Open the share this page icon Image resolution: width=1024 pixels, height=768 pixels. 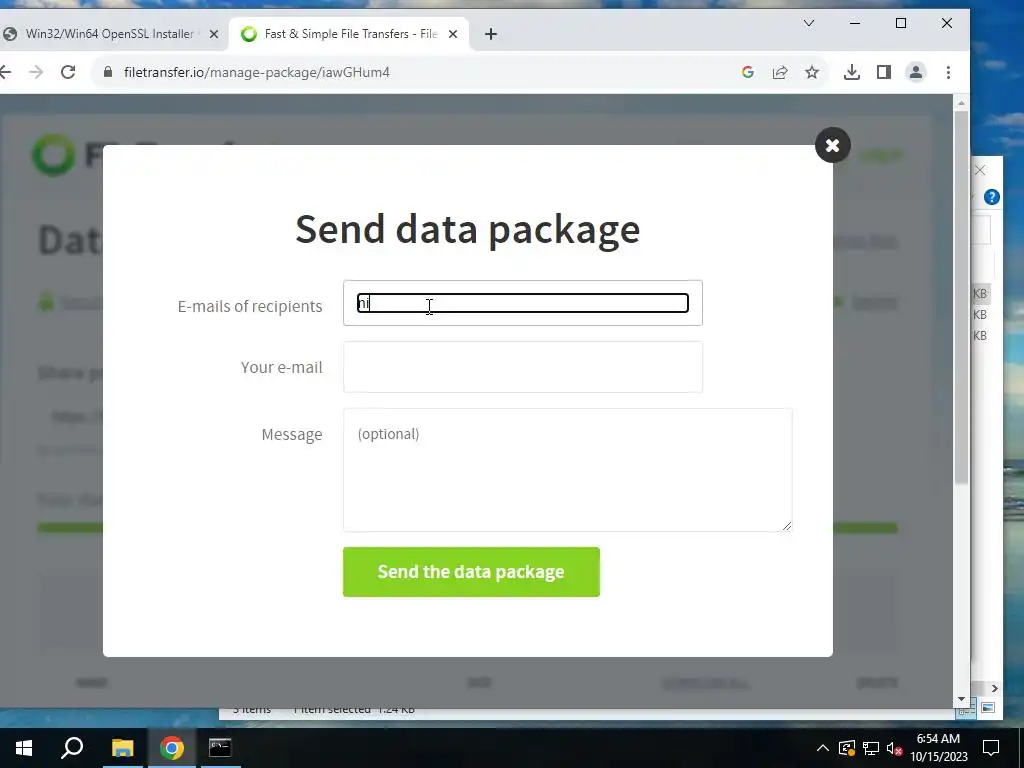(780, 72)
